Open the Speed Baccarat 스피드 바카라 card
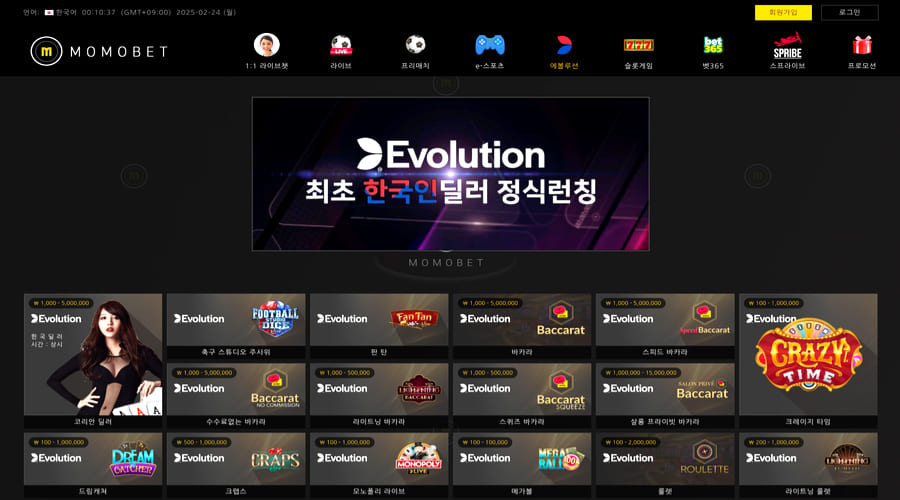900x500 pixels. pos(665,325)
